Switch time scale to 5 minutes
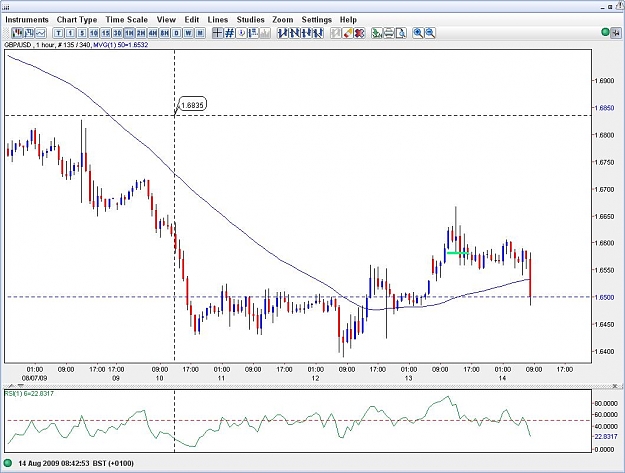 click(x=82, y=33)
